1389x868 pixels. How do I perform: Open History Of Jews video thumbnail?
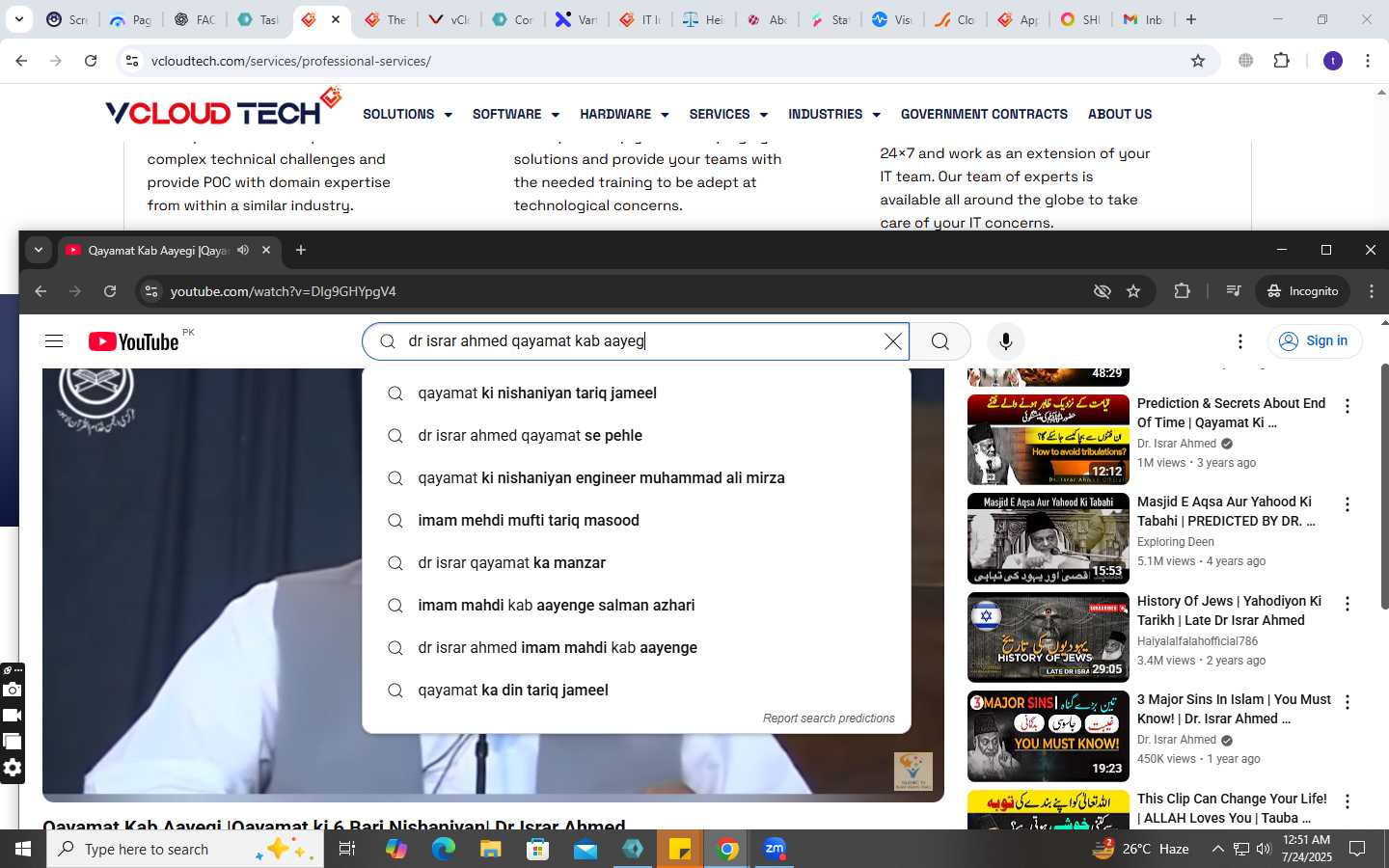tap(1049, 637)
